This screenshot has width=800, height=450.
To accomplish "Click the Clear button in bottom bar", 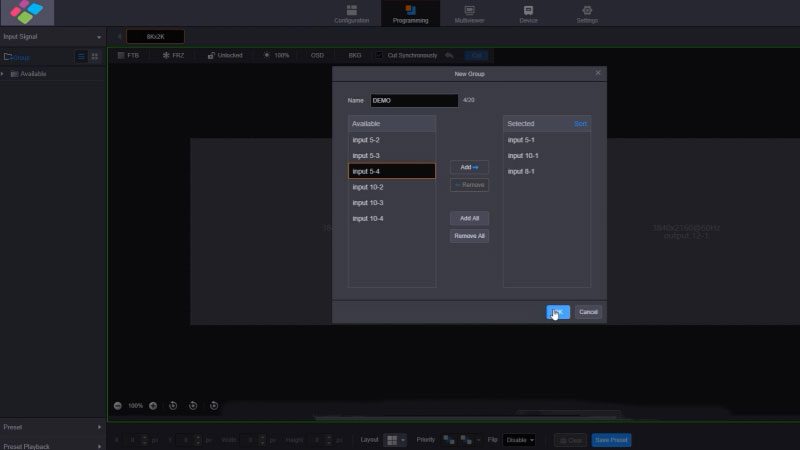I will pos(570,440).
